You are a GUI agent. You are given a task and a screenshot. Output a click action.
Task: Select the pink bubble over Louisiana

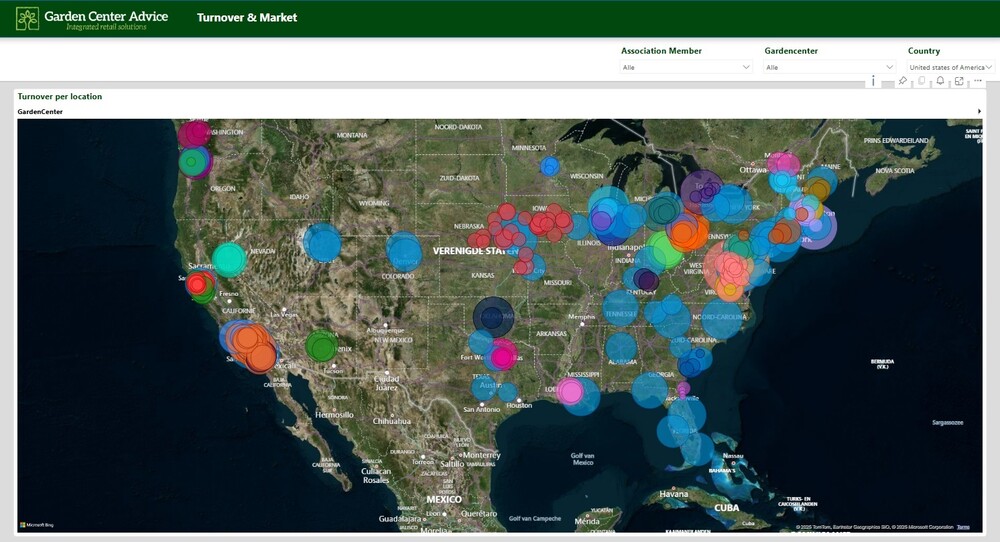(570, 392)
